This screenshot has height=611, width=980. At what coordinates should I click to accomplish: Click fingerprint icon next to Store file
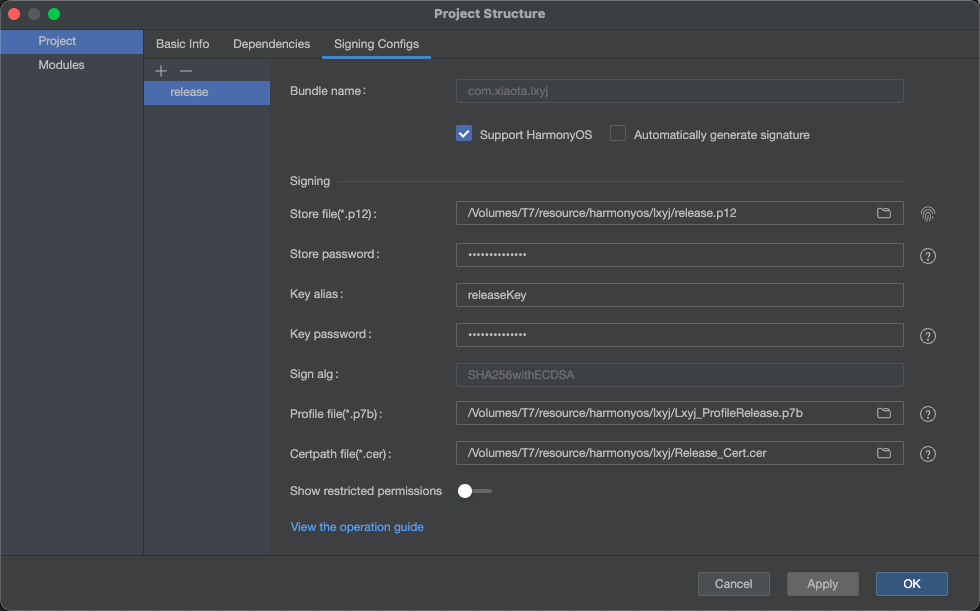tap(928, 213)
